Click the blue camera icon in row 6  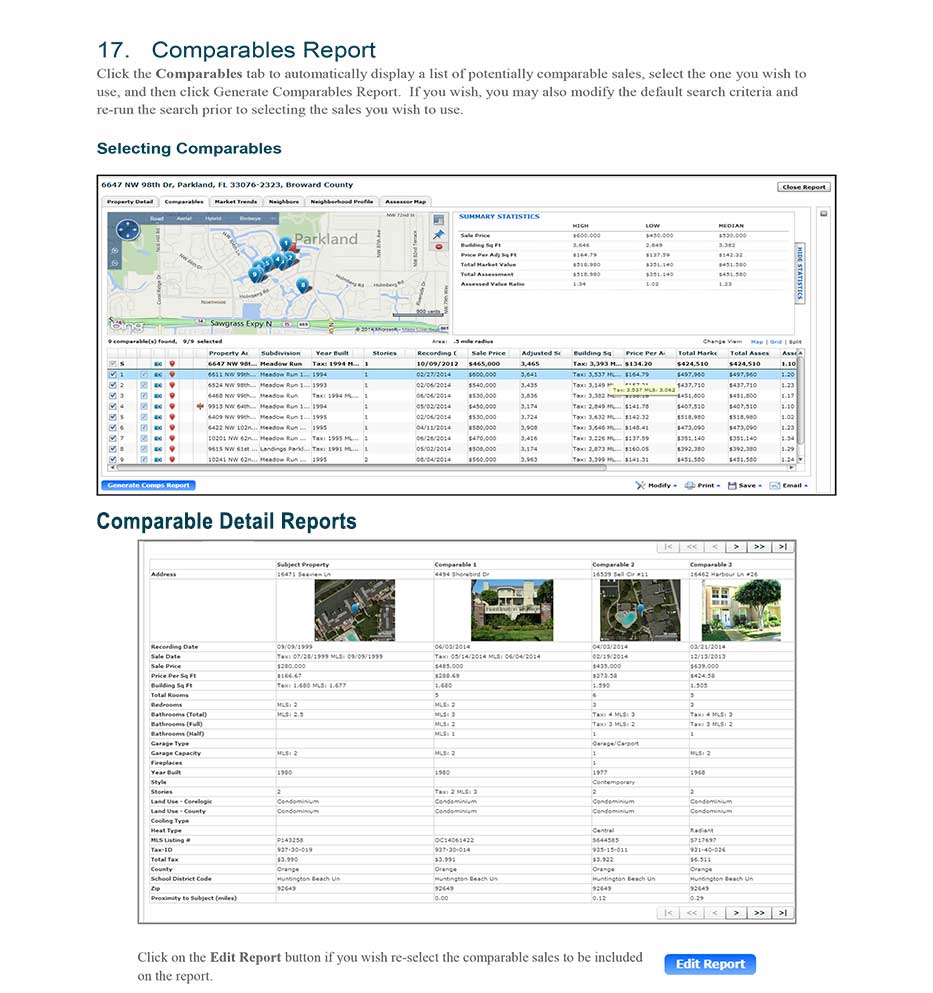(x=158, y=427)
